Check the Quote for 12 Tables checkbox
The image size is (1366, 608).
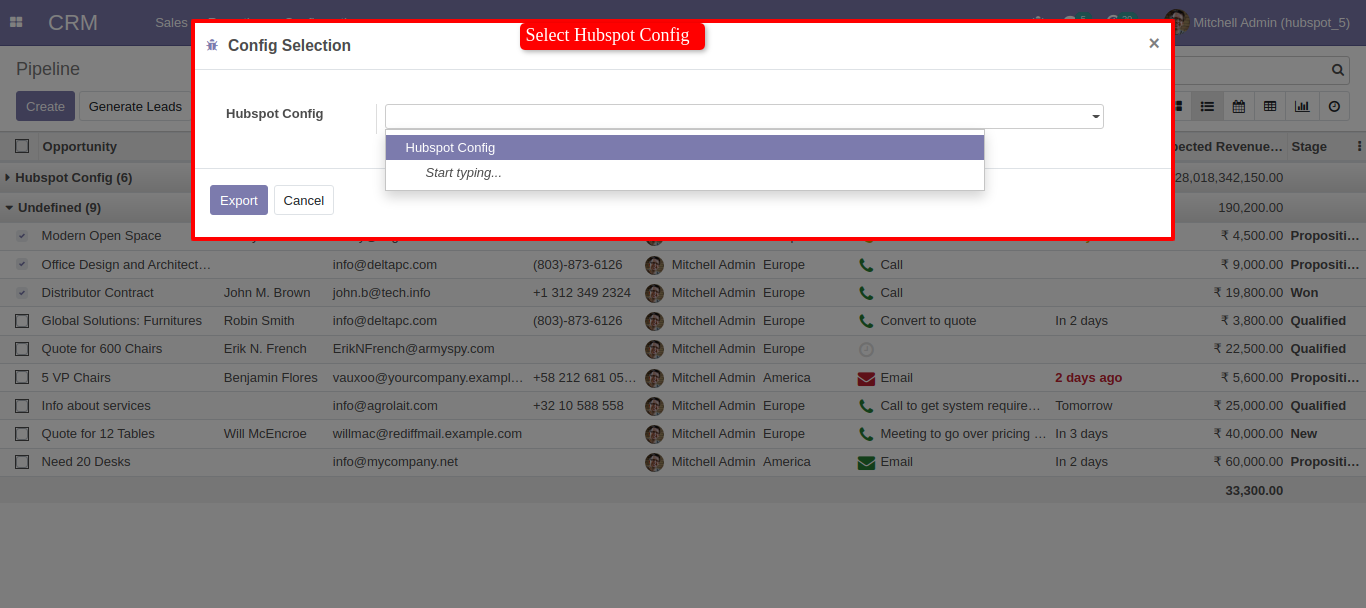pos(22,434)
